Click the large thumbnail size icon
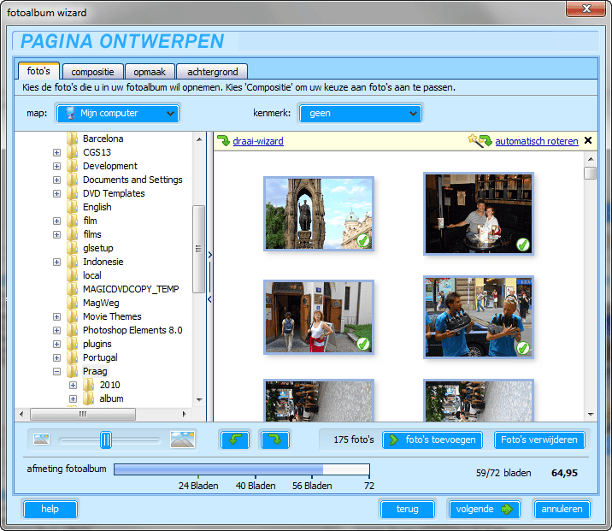Viewport: 612px width, 531px height. (x=182, y=439)
